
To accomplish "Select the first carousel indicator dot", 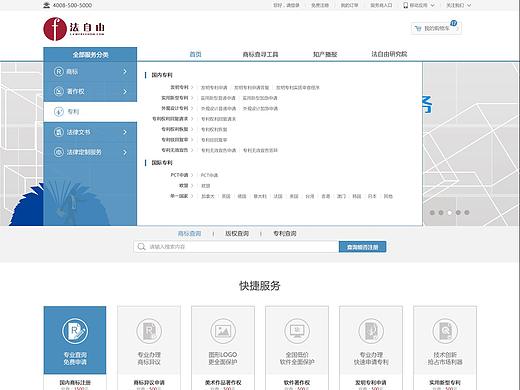I will click(432, 212).
